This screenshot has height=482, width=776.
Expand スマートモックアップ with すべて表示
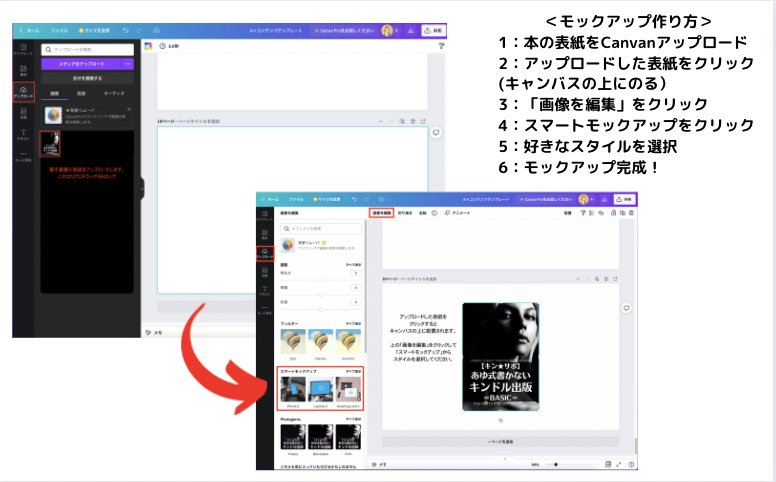(x=353, y=371)
